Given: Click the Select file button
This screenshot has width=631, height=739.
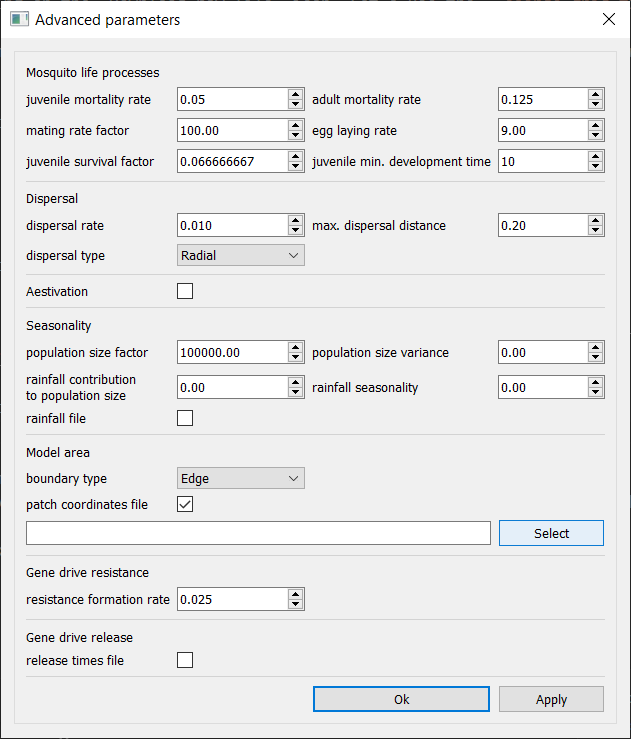Looking at the screenshot, I should click(551, 533).
